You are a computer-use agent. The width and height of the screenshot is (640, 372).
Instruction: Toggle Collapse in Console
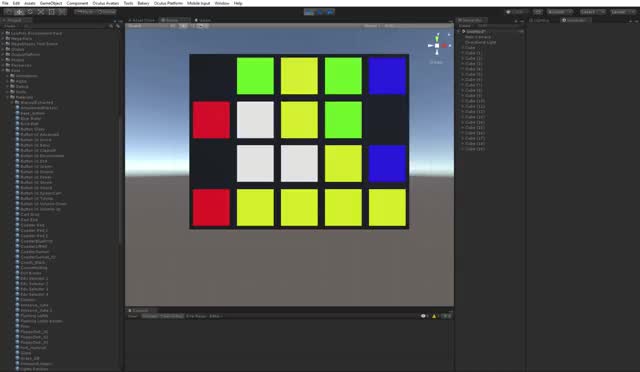[x=149, y=316]
